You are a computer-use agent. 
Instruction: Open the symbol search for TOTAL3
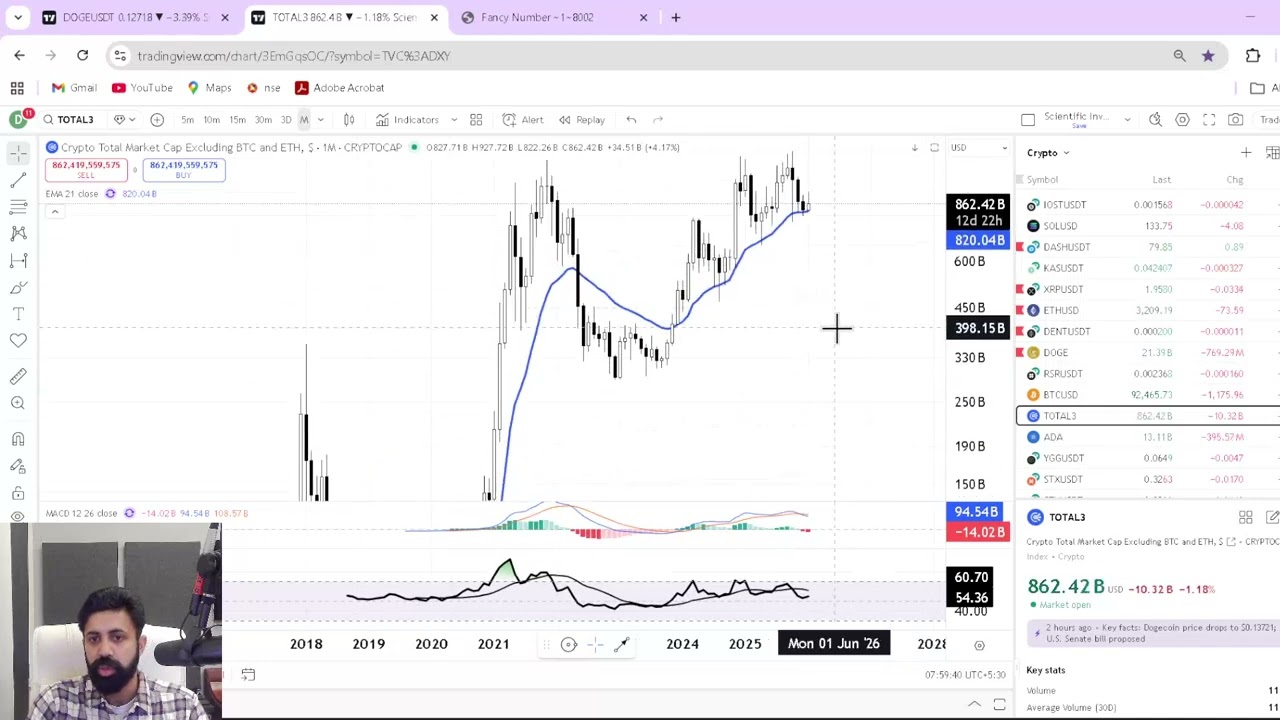pyautogui.click(x=68, y=120)
